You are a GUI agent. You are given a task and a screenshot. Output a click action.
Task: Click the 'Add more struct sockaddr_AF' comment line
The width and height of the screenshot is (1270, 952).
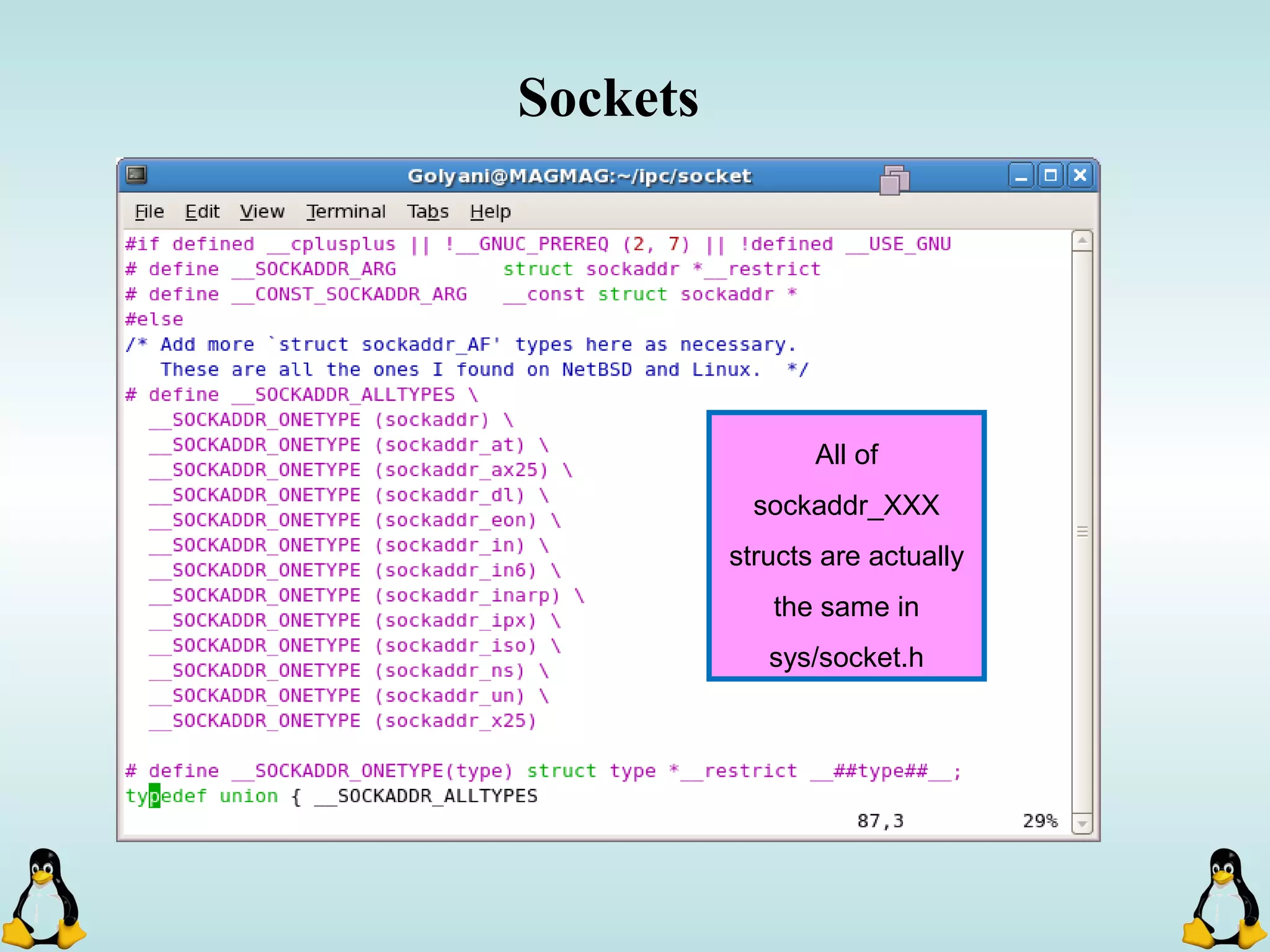461,345
